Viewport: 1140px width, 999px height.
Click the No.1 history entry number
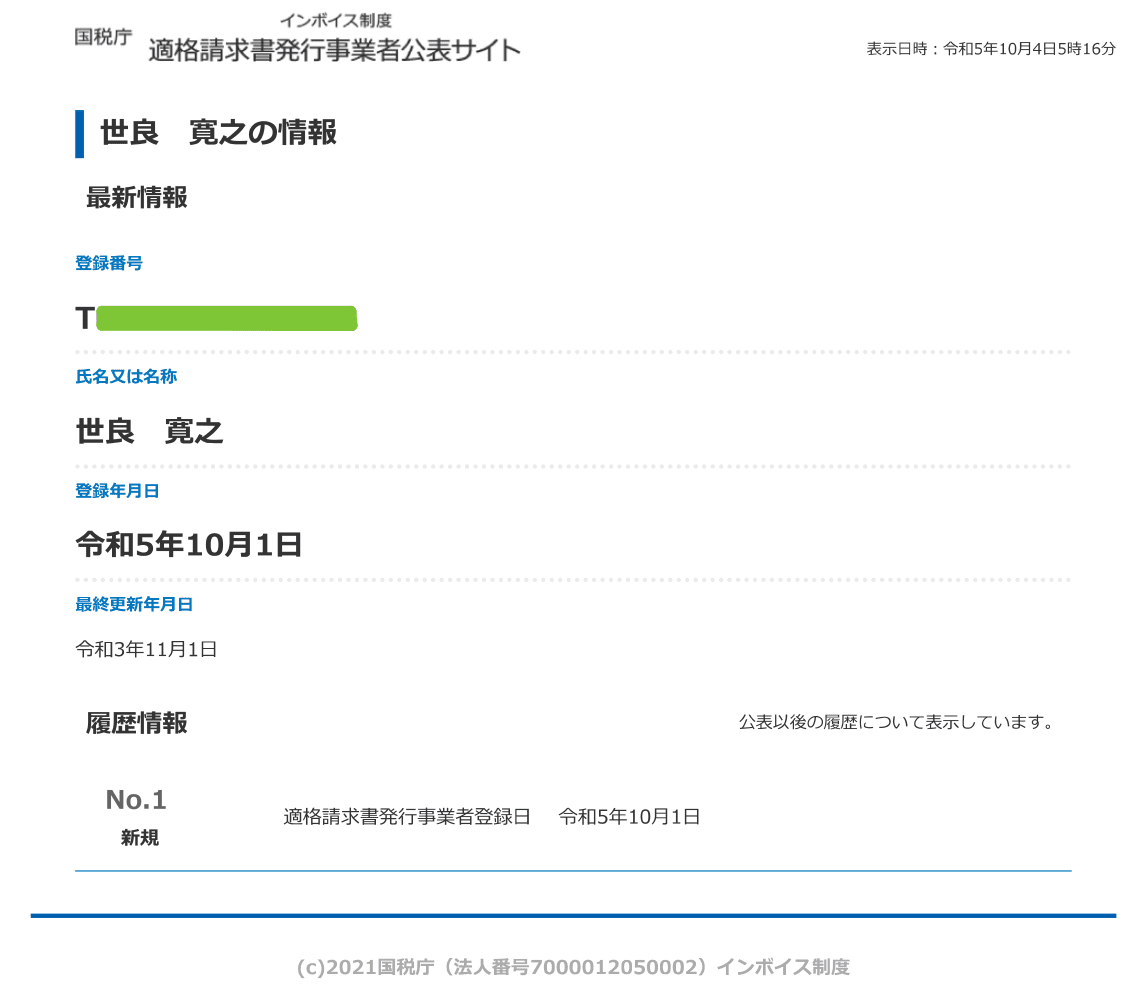coord(136,800)
